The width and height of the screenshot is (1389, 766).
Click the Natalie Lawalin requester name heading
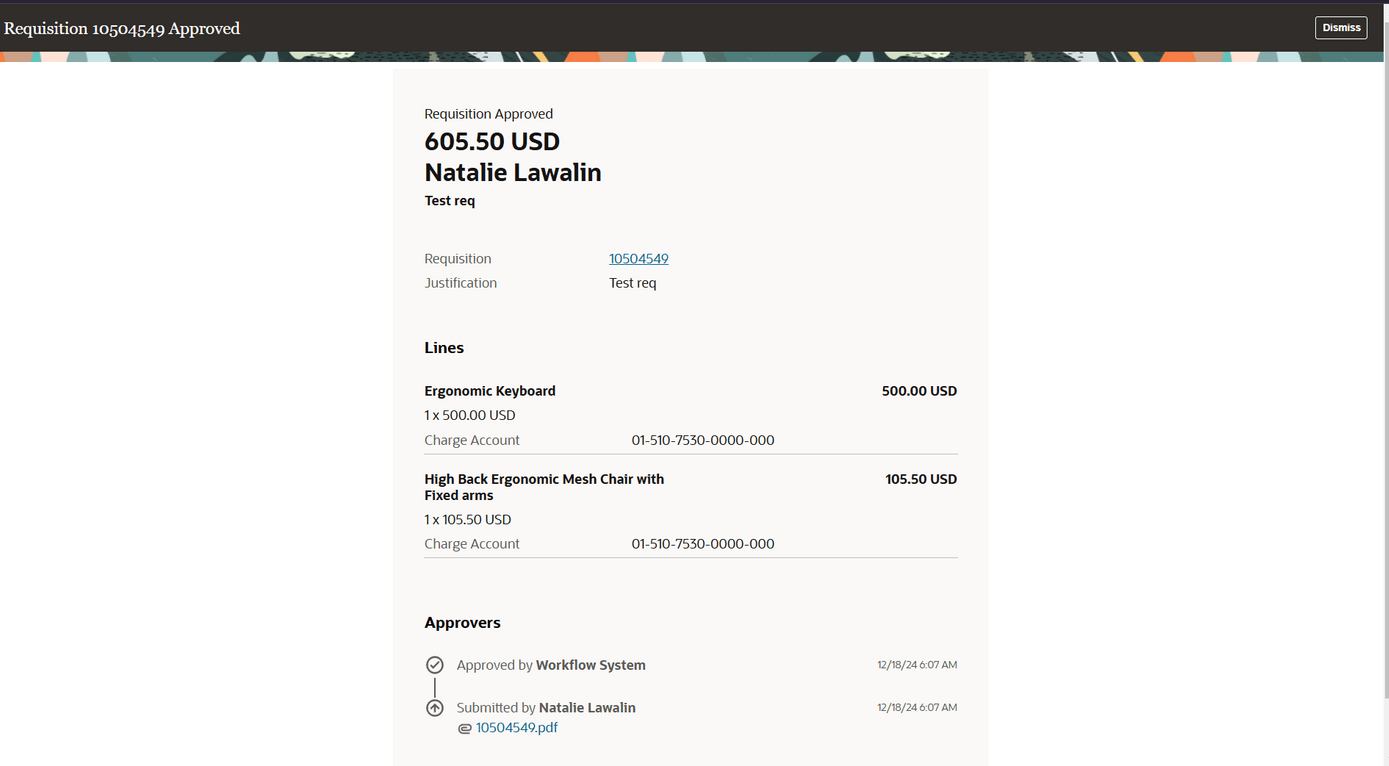[513, 172]
